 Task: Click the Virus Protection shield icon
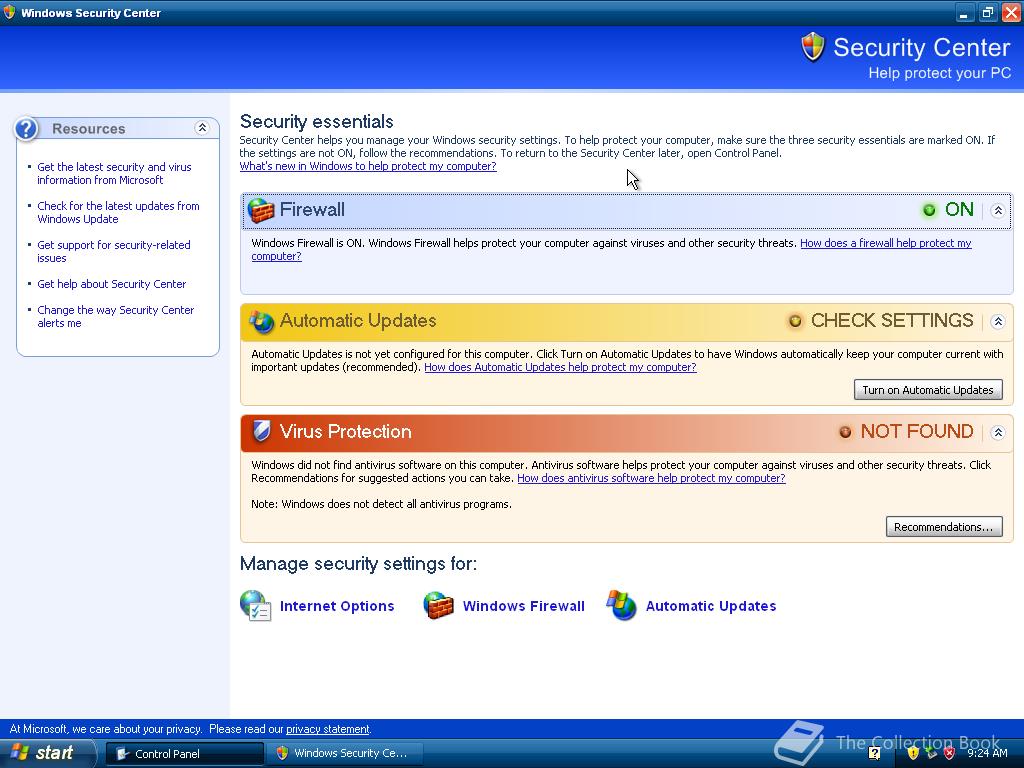pos(261,431)
